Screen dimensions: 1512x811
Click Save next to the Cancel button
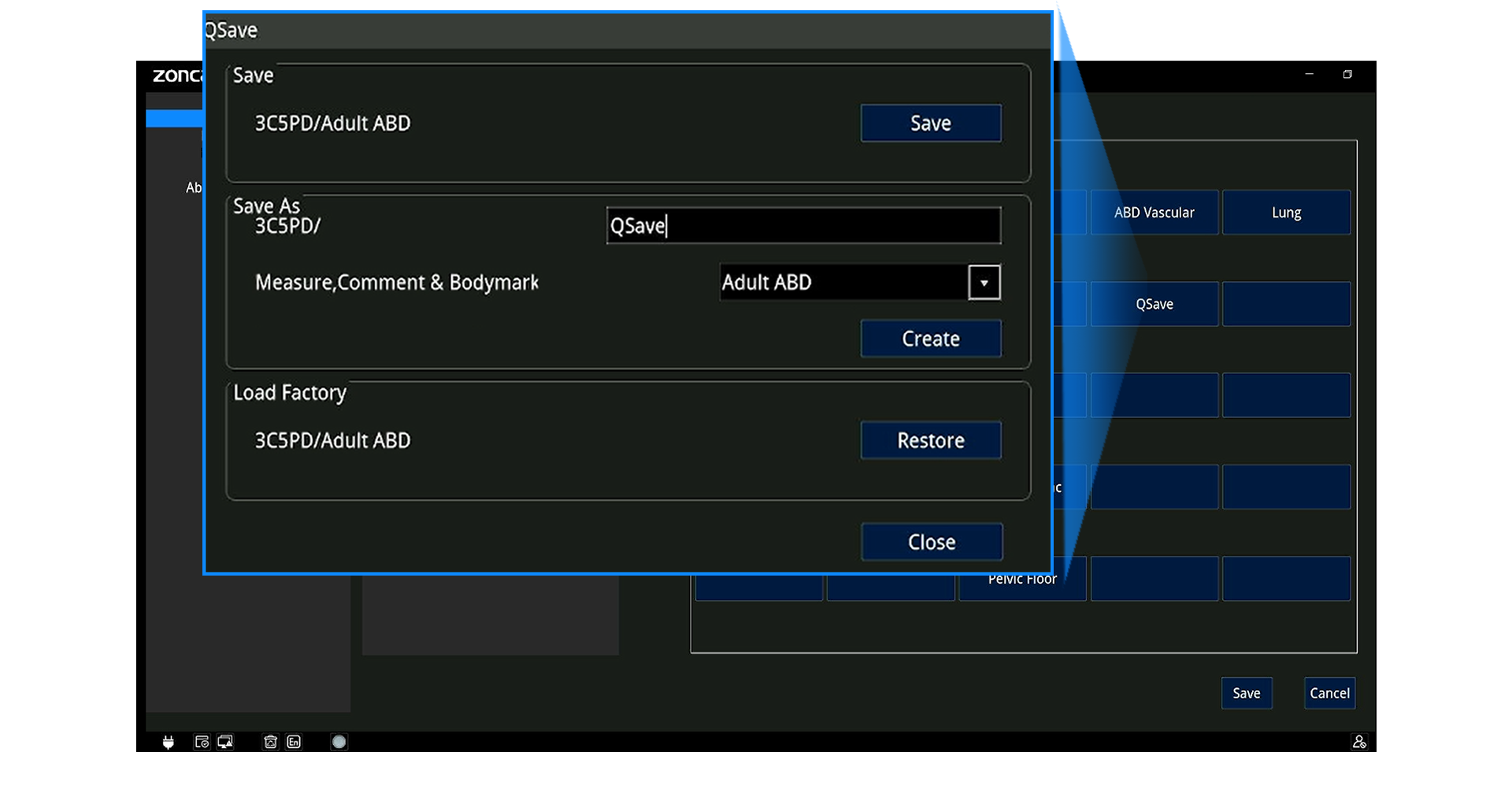click(x=1246, y=693)
